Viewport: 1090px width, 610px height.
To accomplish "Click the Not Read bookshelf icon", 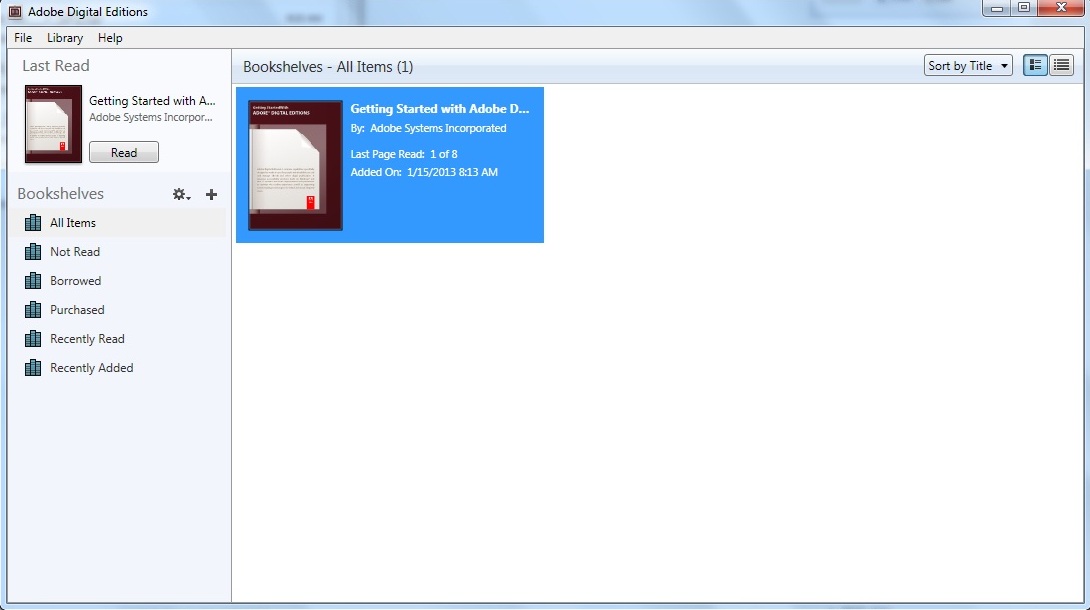I will point(33,252).
